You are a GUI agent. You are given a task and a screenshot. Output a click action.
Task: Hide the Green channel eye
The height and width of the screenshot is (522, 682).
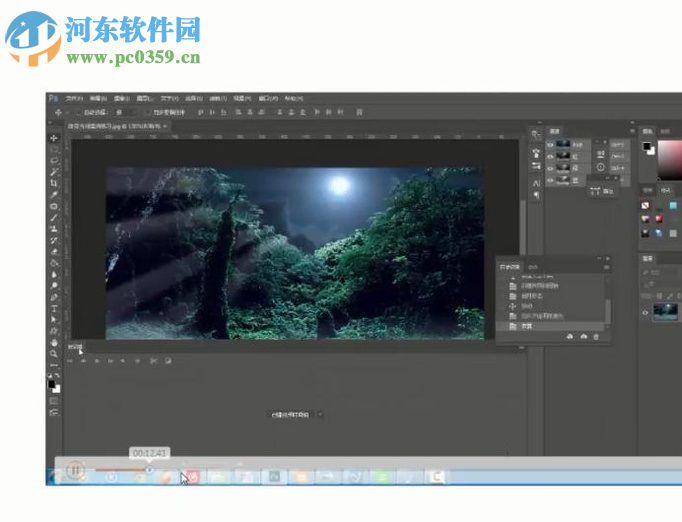click(x=550, y=168)
